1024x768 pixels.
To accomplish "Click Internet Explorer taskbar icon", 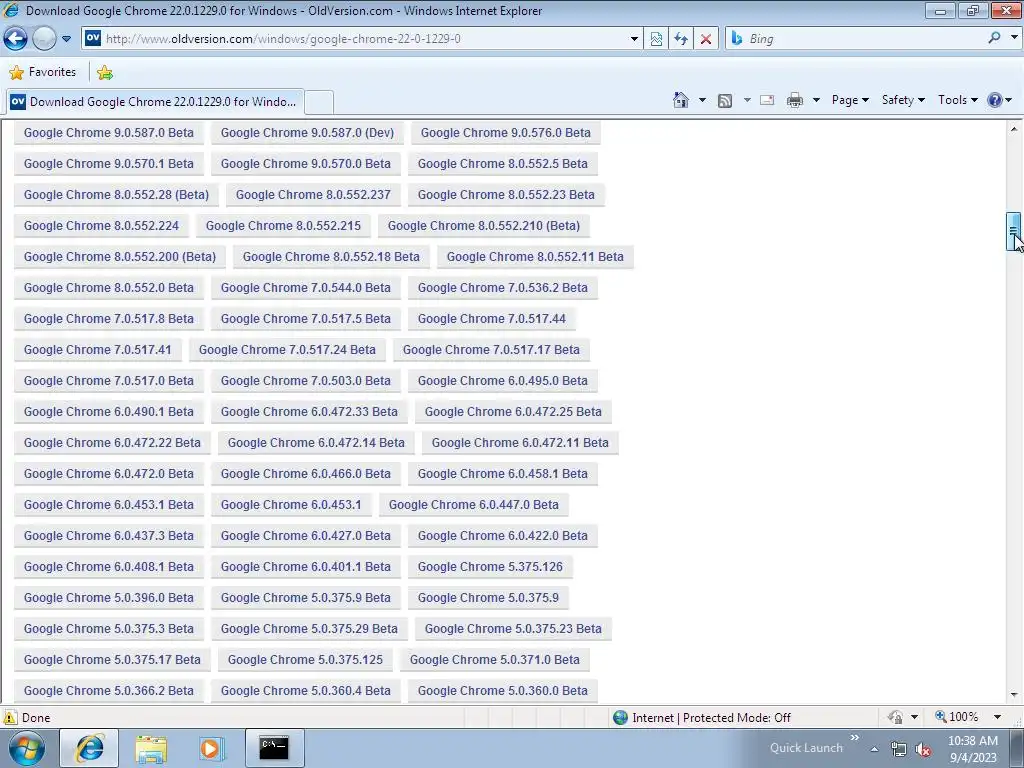I will point(89,748).
